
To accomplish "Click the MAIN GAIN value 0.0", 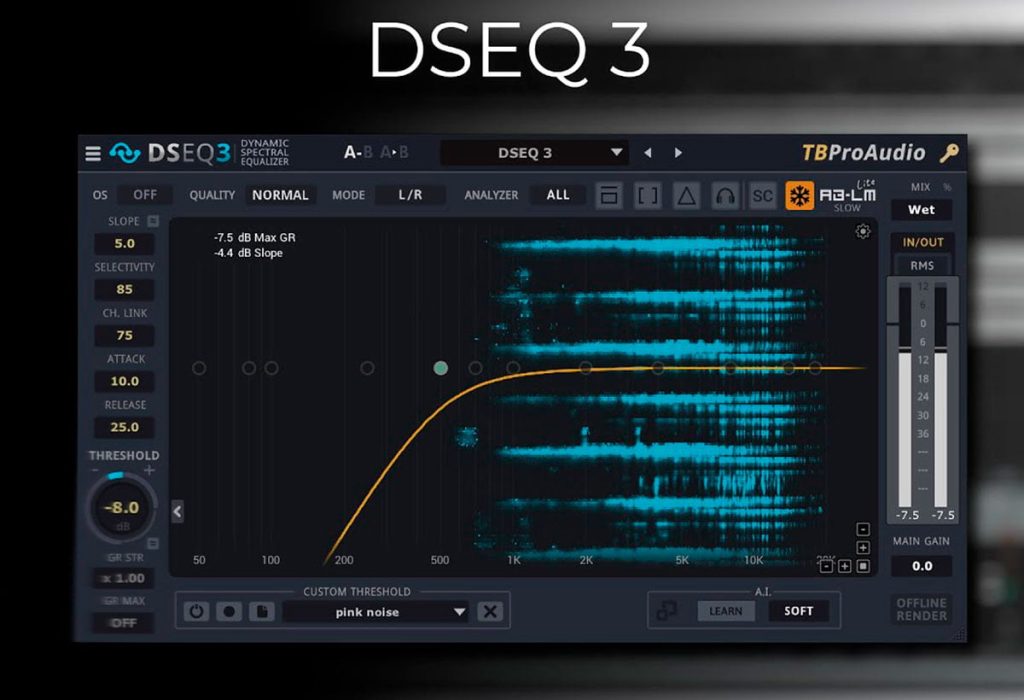I will pyautogui.click(x=921, y=566).
